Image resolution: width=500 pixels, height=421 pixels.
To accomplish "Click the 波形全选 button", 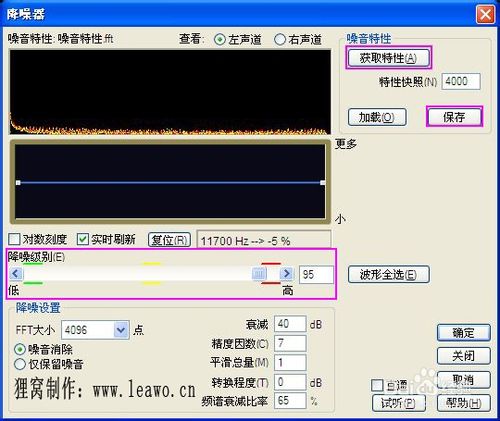I will point(388,274).
